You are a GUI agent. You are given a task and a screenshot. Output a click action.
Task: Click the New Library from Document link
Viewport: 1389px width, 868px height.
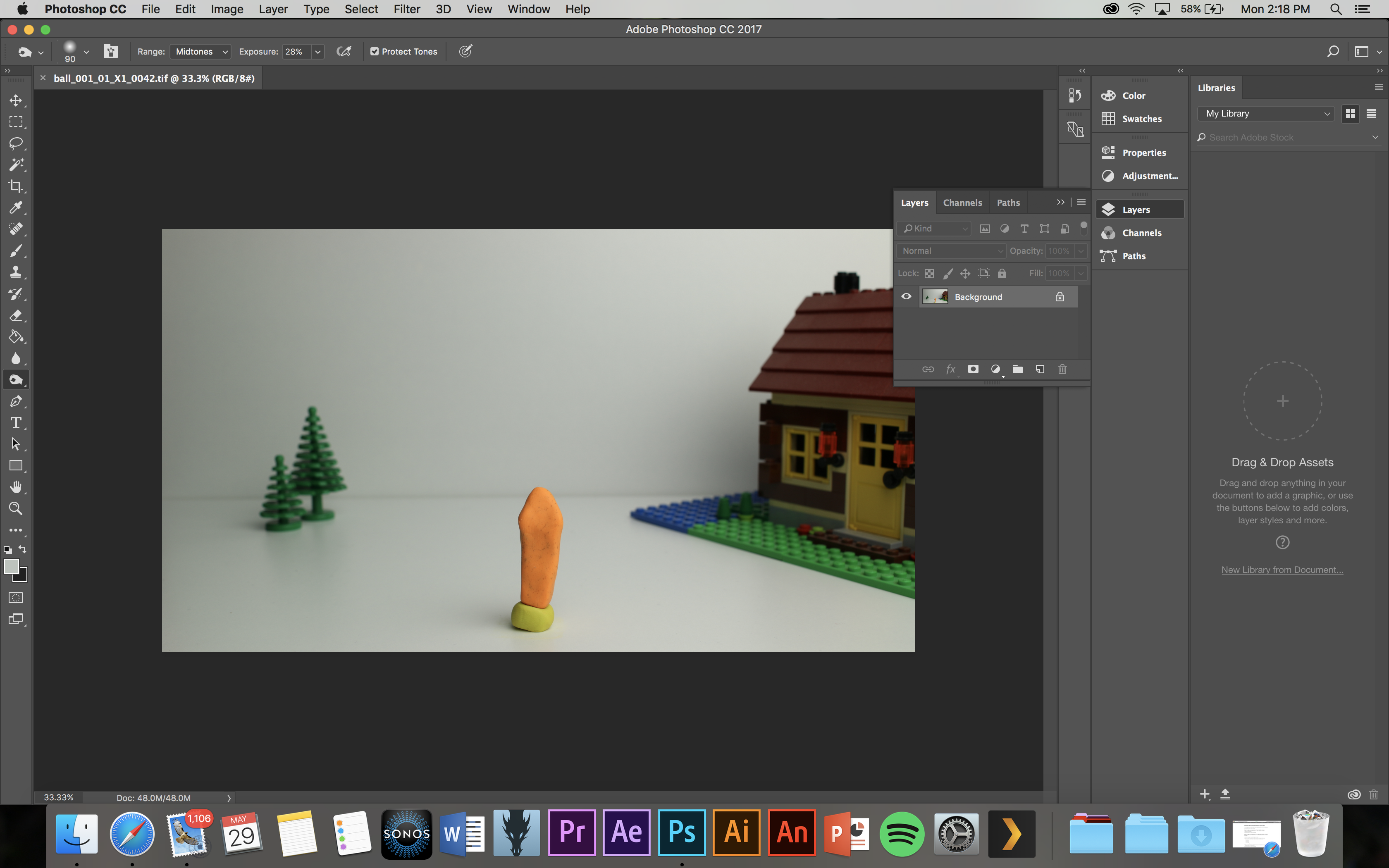click(x=1282, y=570)
